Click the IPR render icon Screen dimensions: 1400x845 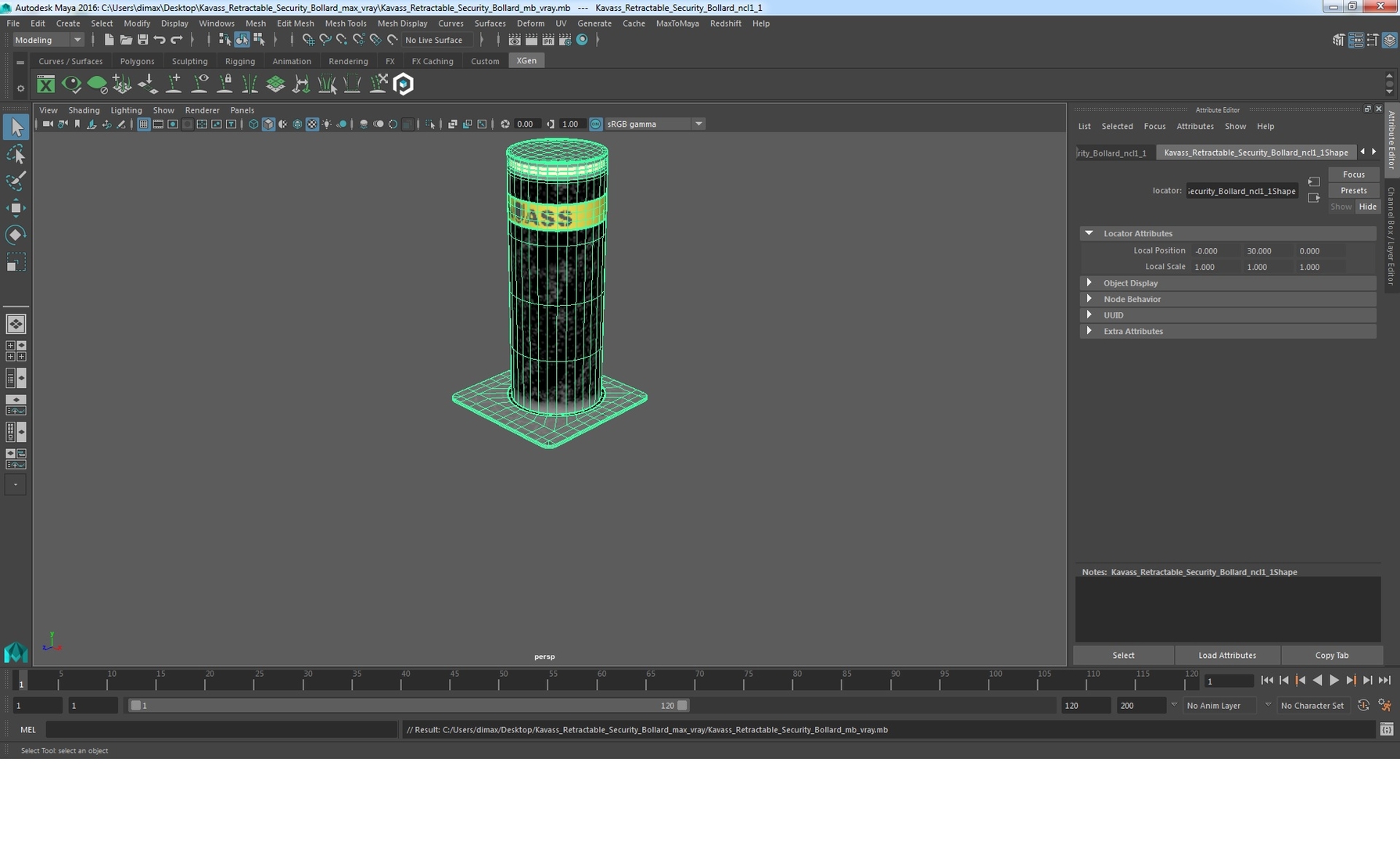[548, 40]
